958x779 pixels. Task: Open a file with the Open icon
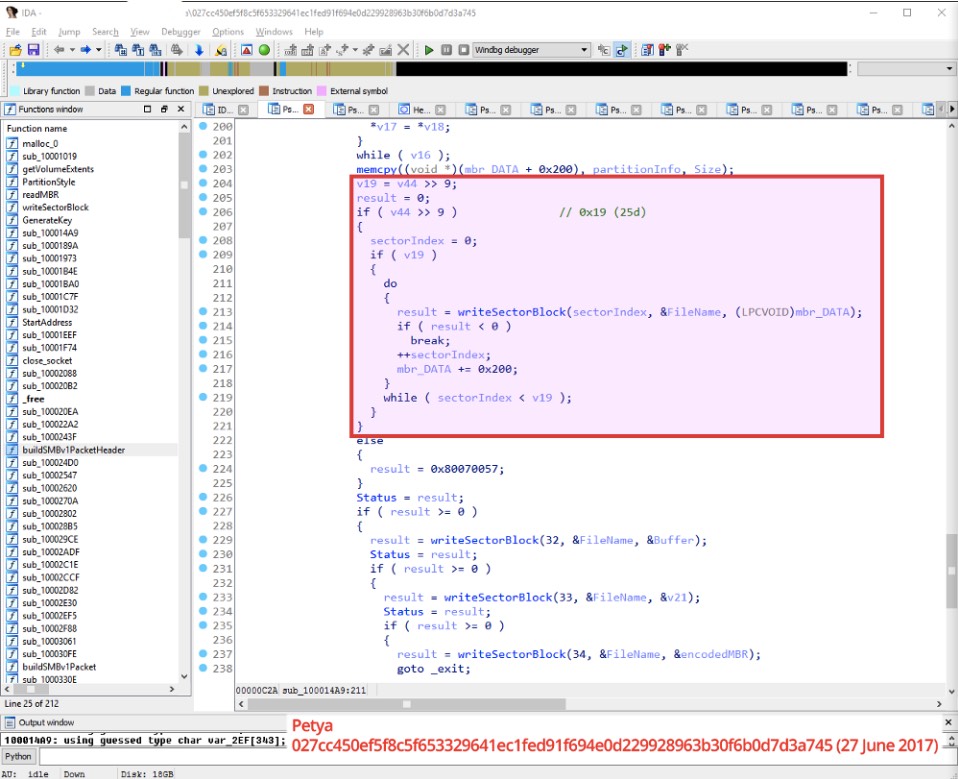(x=14, y=50)
